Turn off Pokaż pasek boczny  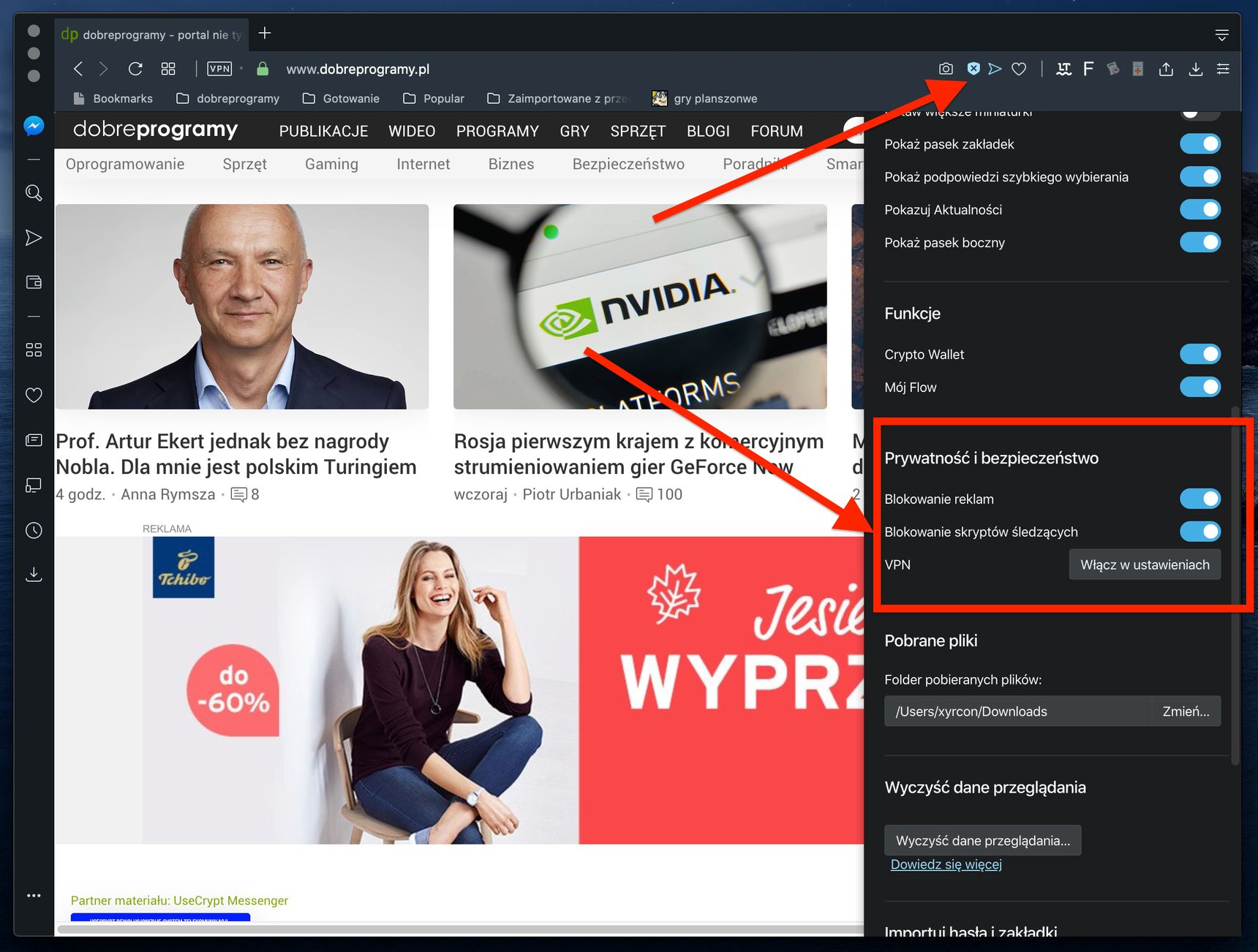pos(1200,242)
